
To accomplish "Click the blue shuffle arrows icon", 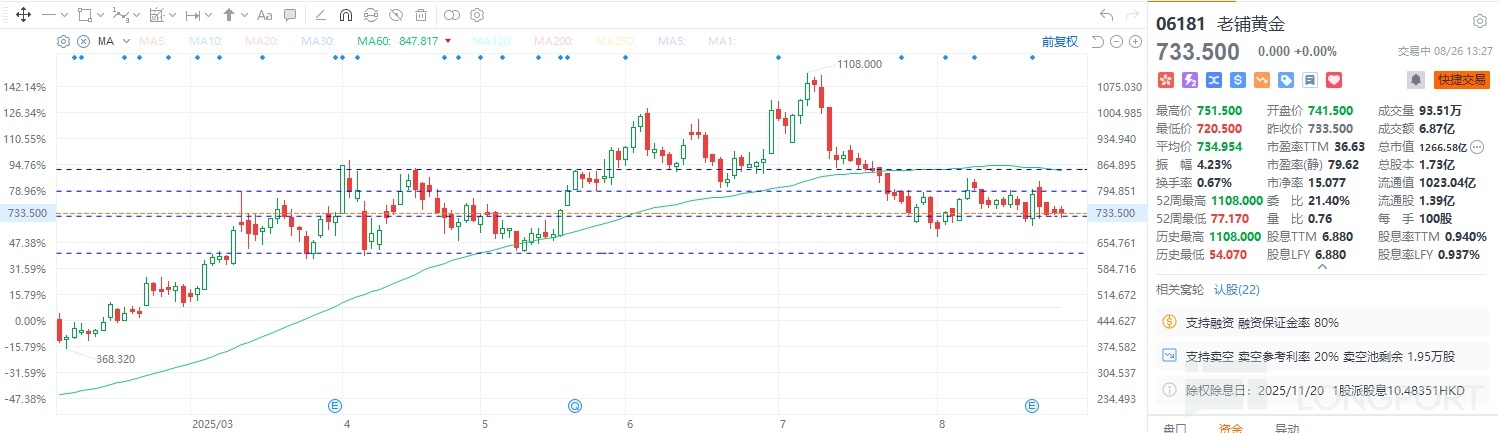I will click(x=1214, y=80).
